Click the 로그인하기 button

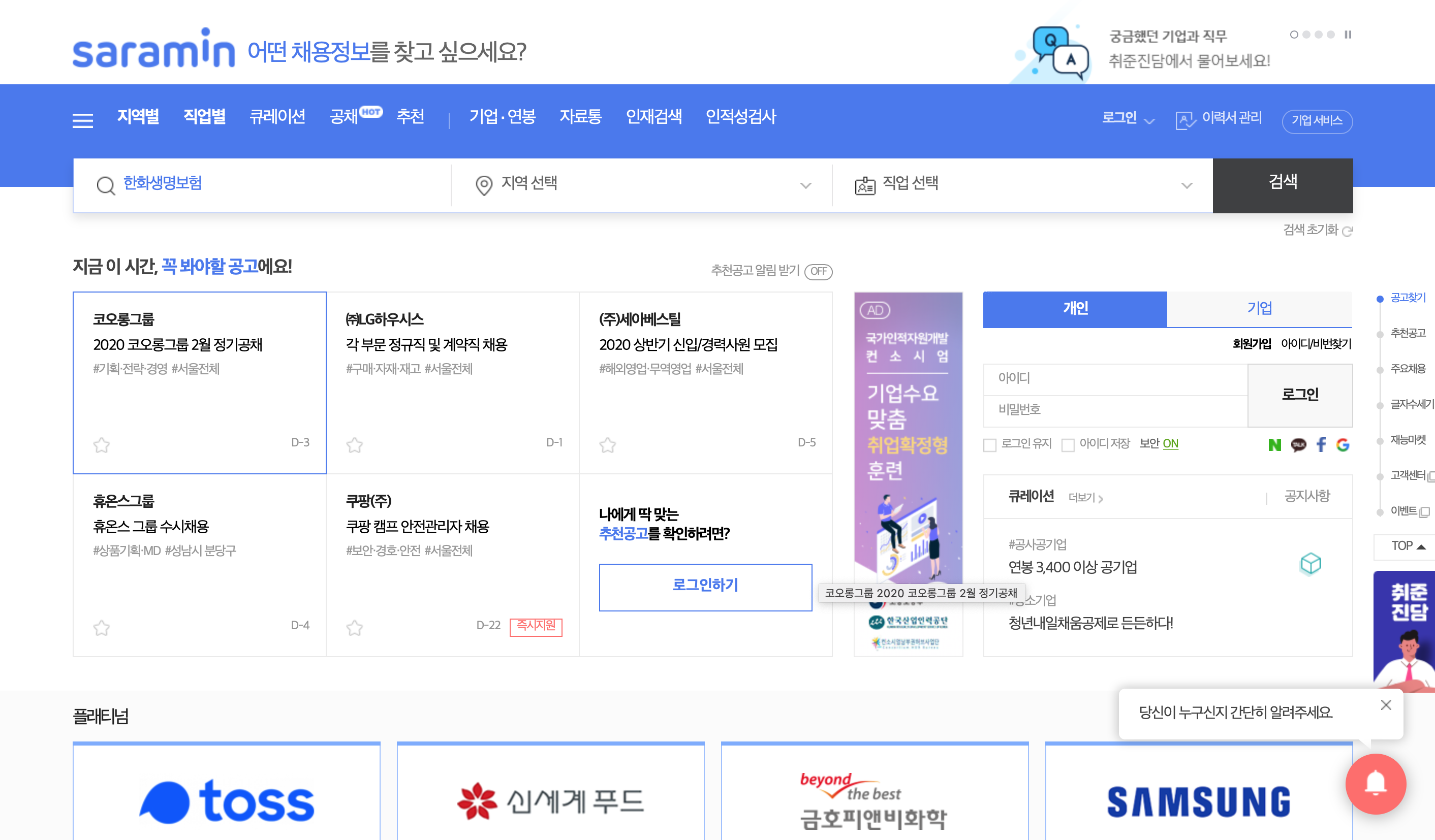tap(705, 587)
